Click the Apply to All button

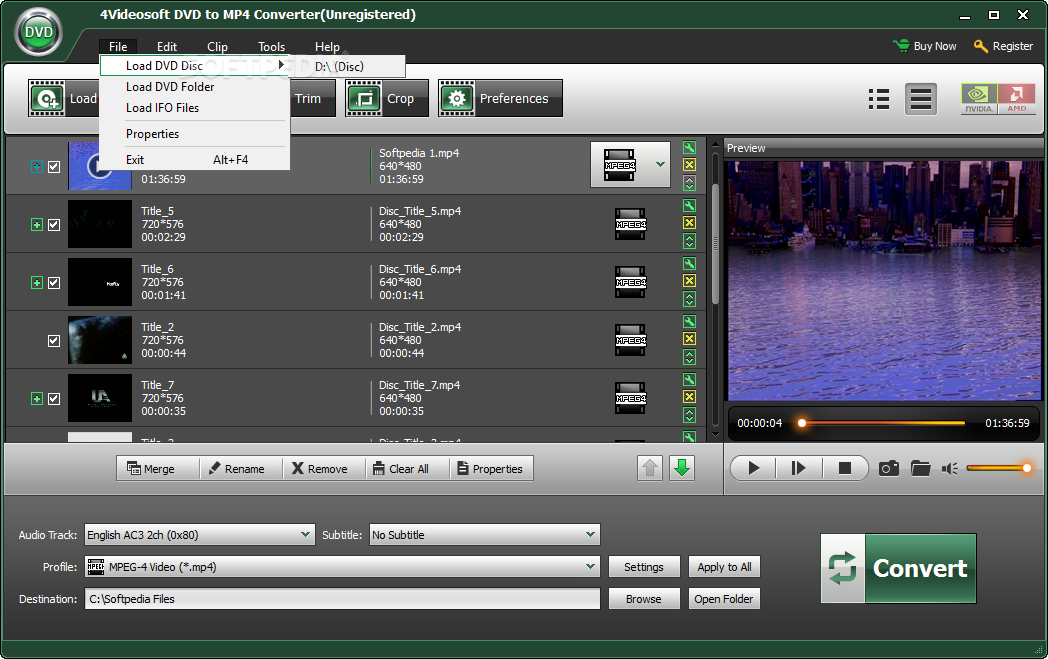click(724, 567)
